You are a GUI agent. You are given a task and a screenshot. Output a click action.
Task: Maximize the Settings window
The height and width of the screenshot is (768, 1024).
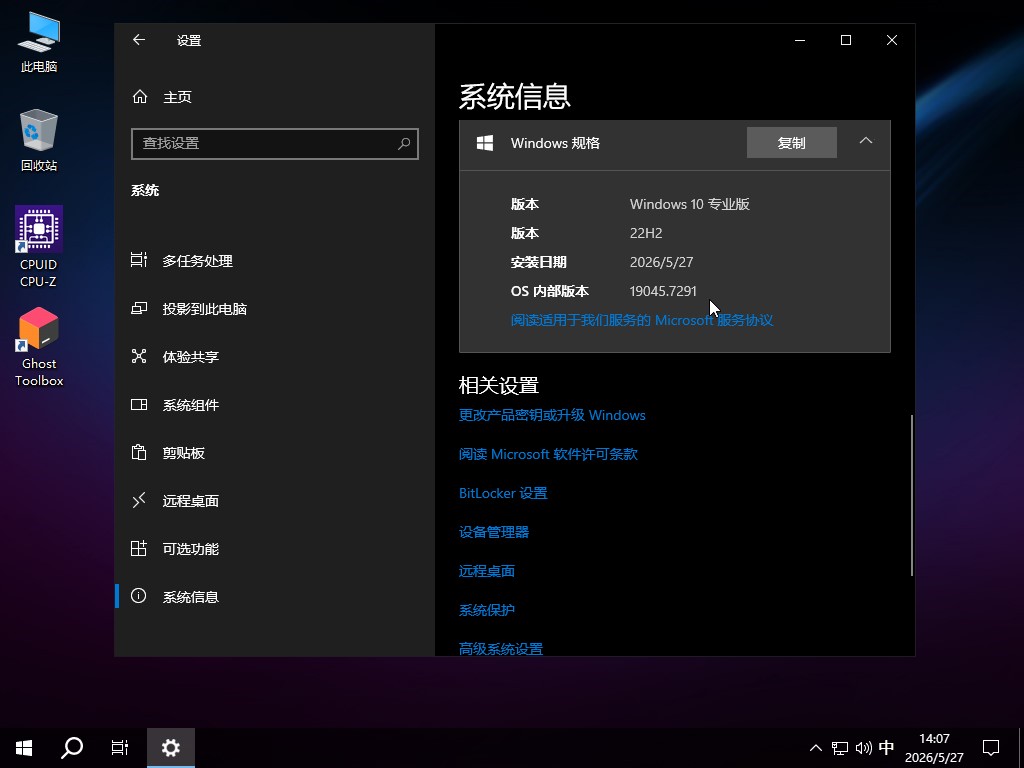[846, 40]
